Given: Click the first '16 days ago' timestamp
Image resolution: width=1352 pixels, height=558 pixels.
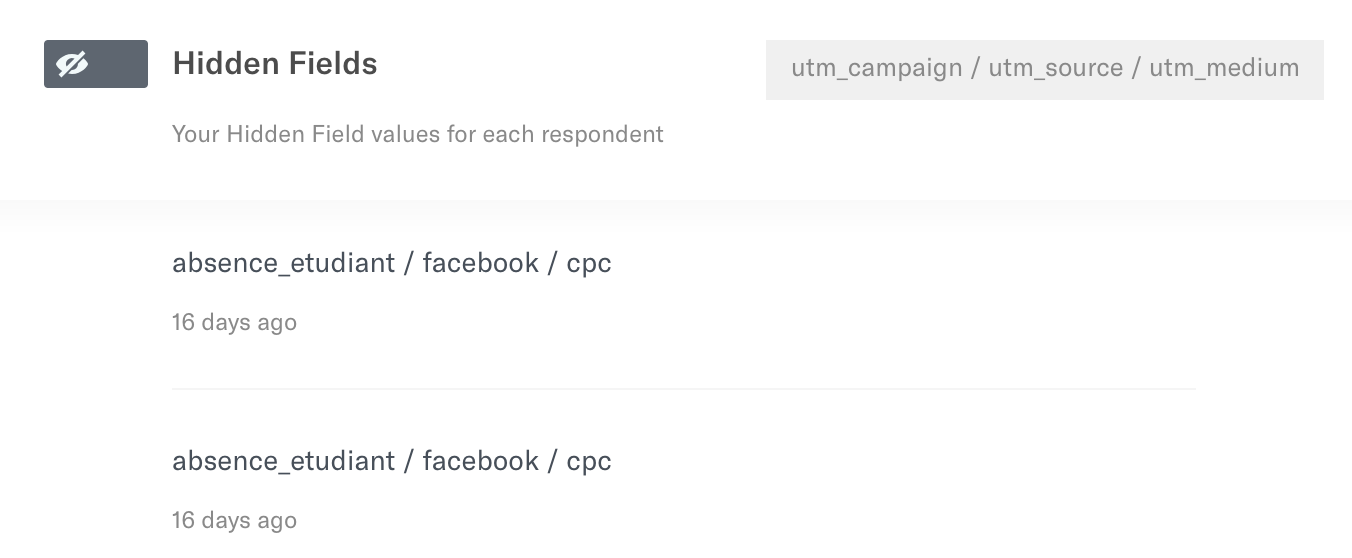Looking at the screenshot, I should point(234,322).
